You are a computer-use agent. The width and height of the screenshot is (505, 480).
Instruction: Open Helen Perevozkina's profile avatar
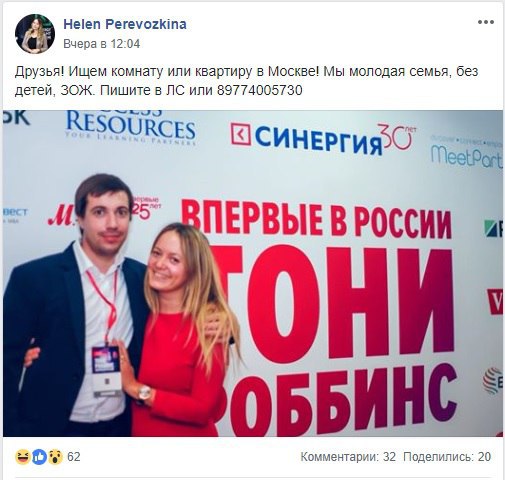(x=35, y=34)
